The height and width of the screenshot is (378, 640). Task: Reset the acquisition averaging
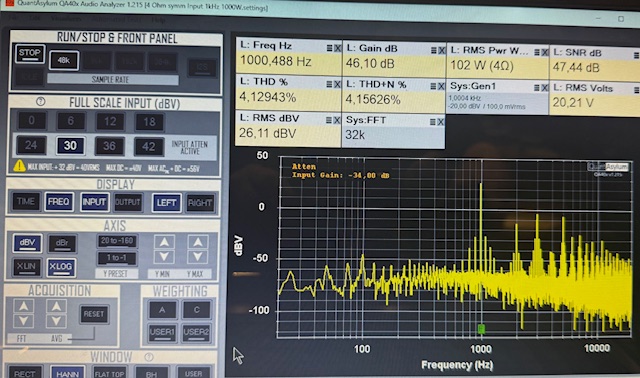click(x=94, y=314)
